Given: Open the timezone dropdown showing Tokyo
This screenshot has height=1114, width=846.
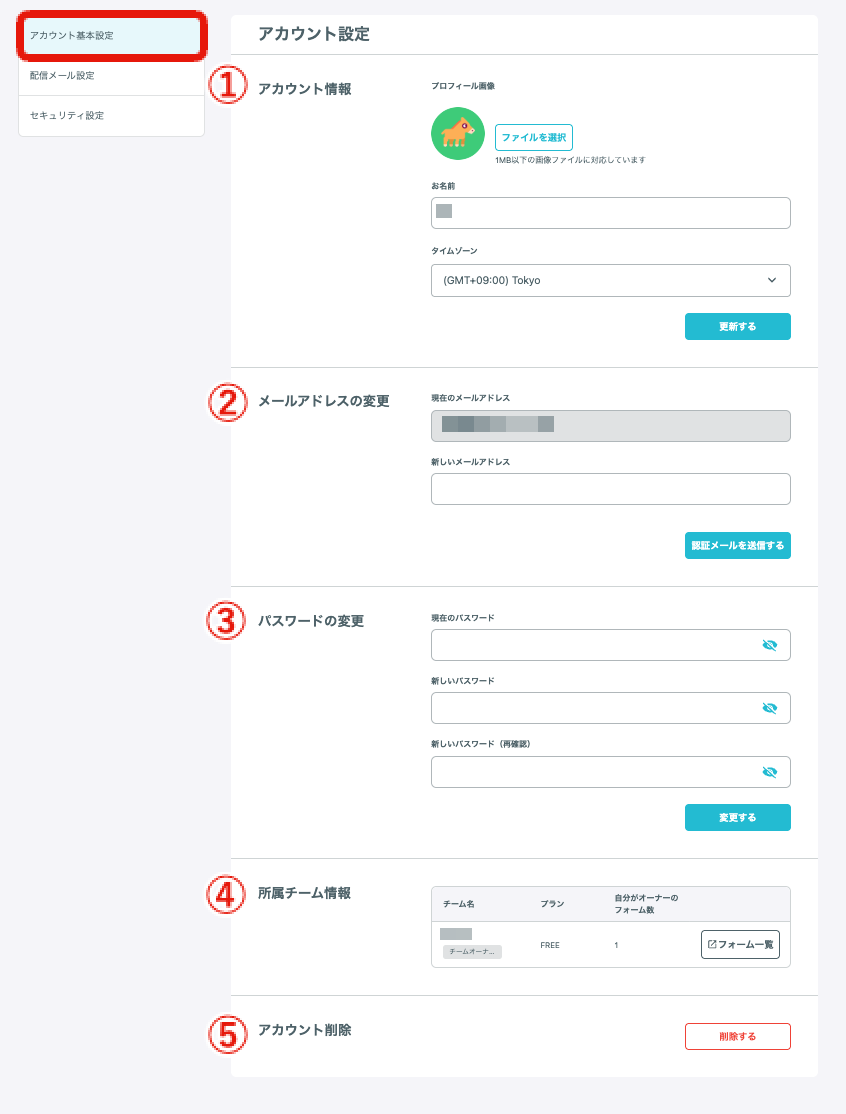Looking at the screenshot, I should pyautogui.click(x=610, y=281).
